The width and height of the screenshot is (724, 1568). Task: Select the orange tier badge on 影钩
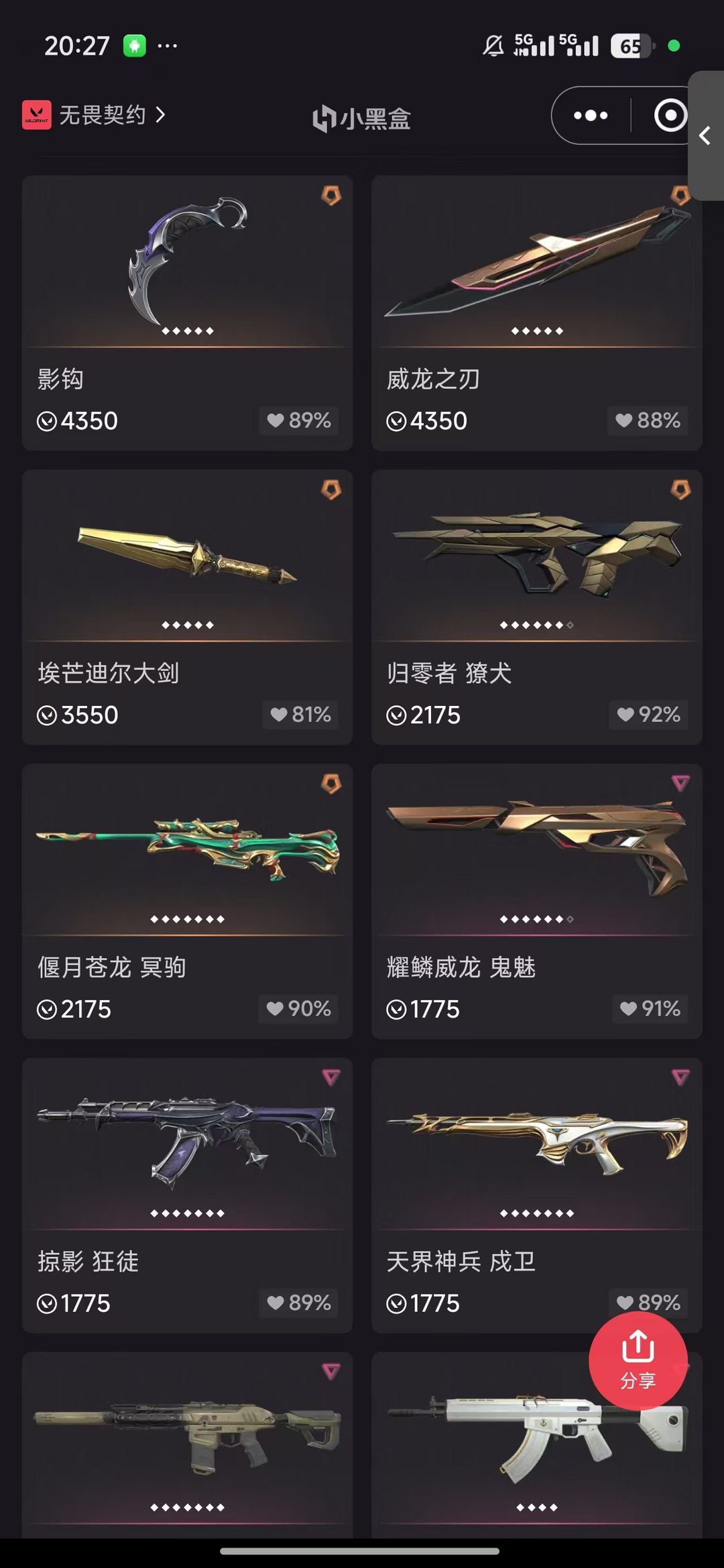coord(331,196)
